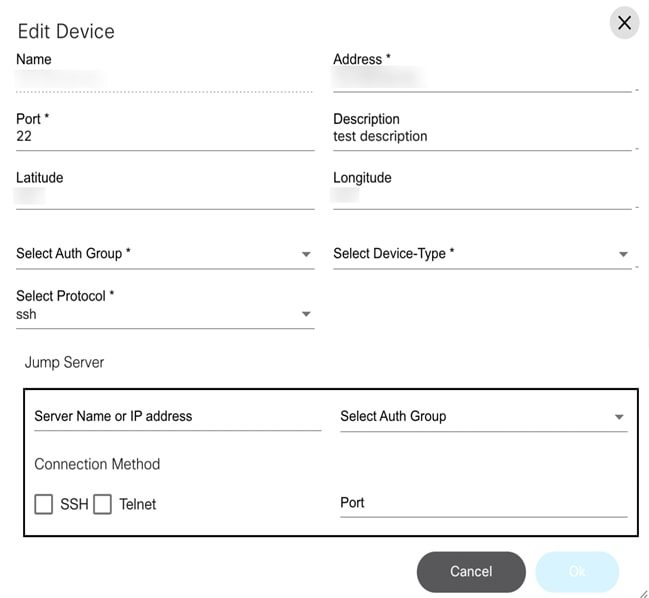Open the Select Protocol dropdown

[165, 314]
